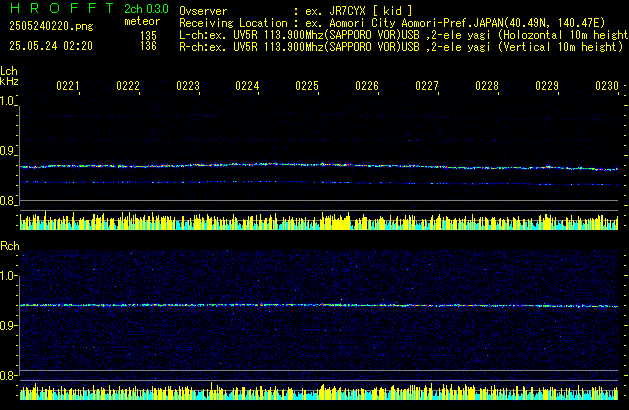Click the Rch carrier signal trace

coord(319,306)
